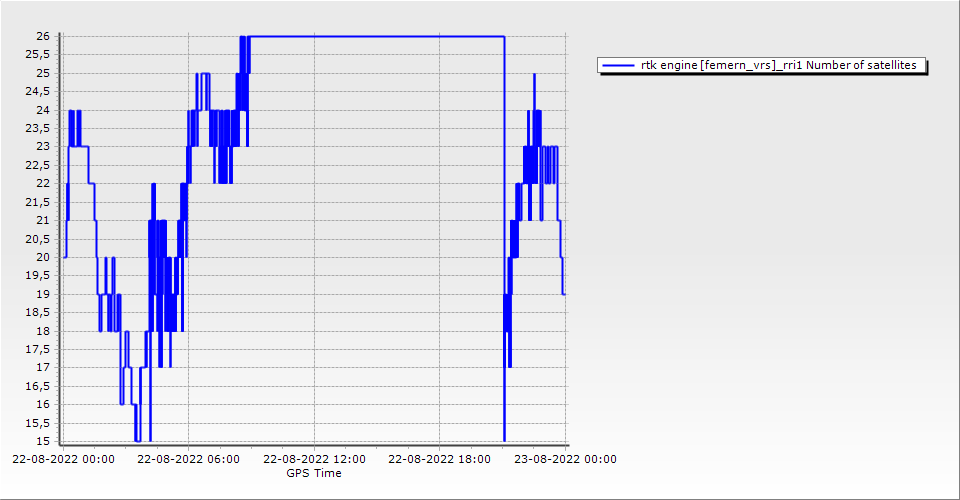This screenshot has width=960, height=500.
Task: Click the y-axis tick label 26
Action: [x=42, y=36]
